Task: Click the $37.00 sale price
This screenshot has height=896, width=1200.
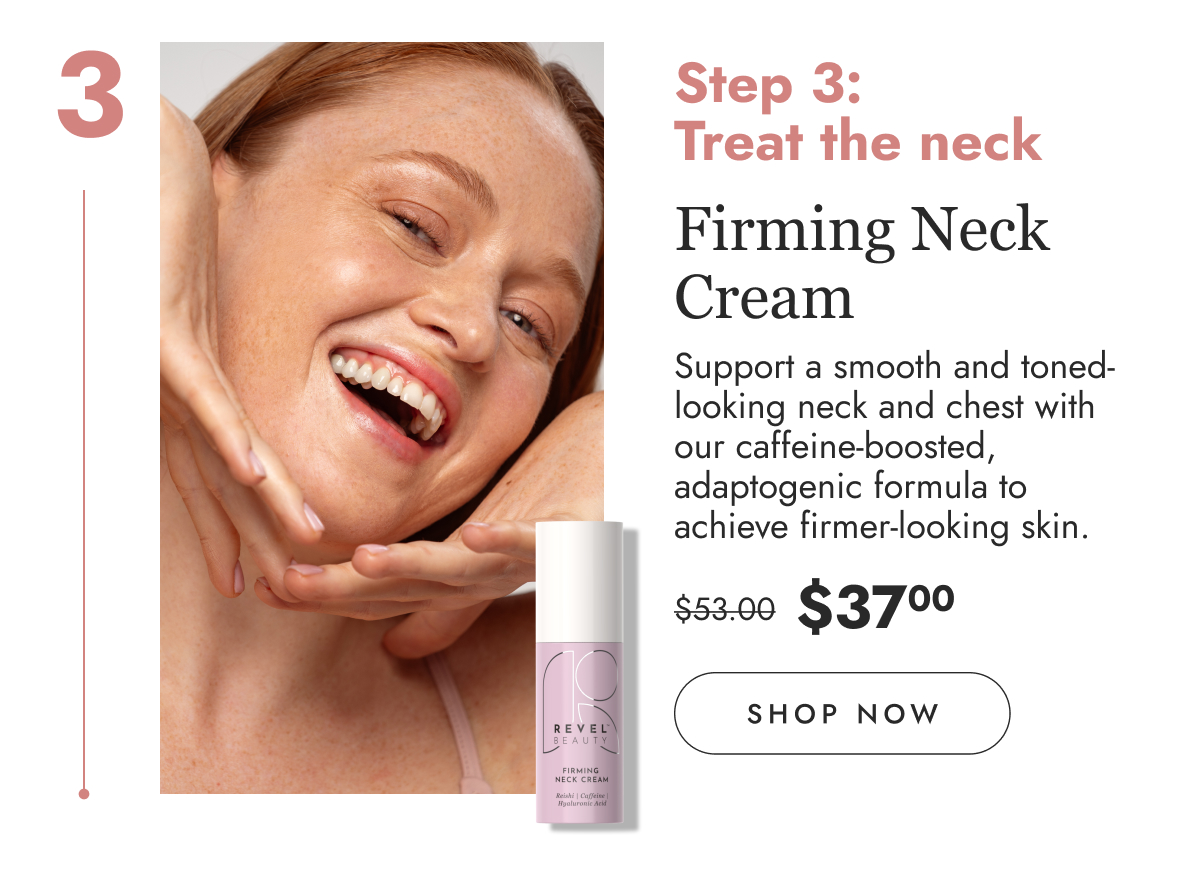Action: (876, 608)
